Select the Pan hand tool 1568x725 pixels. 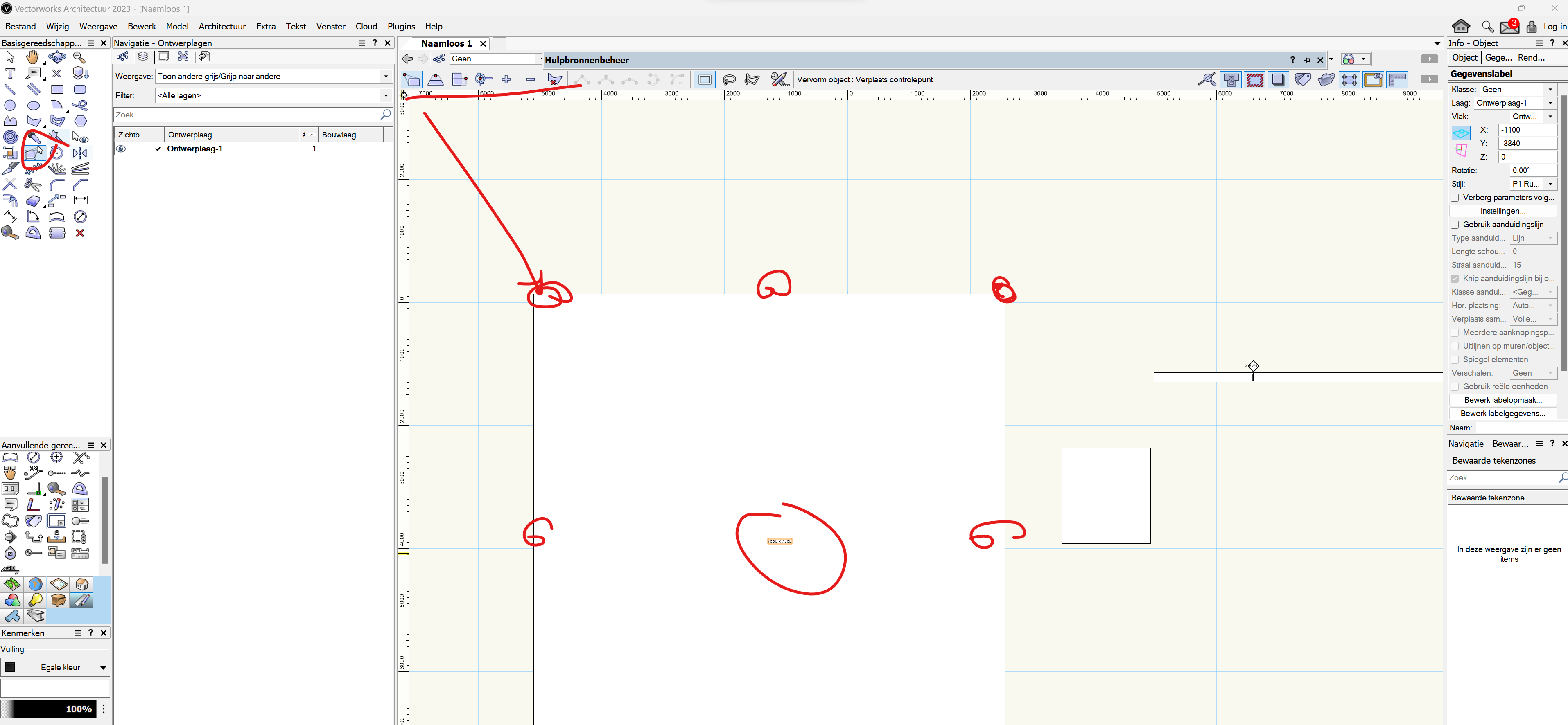tap(32, 57)
